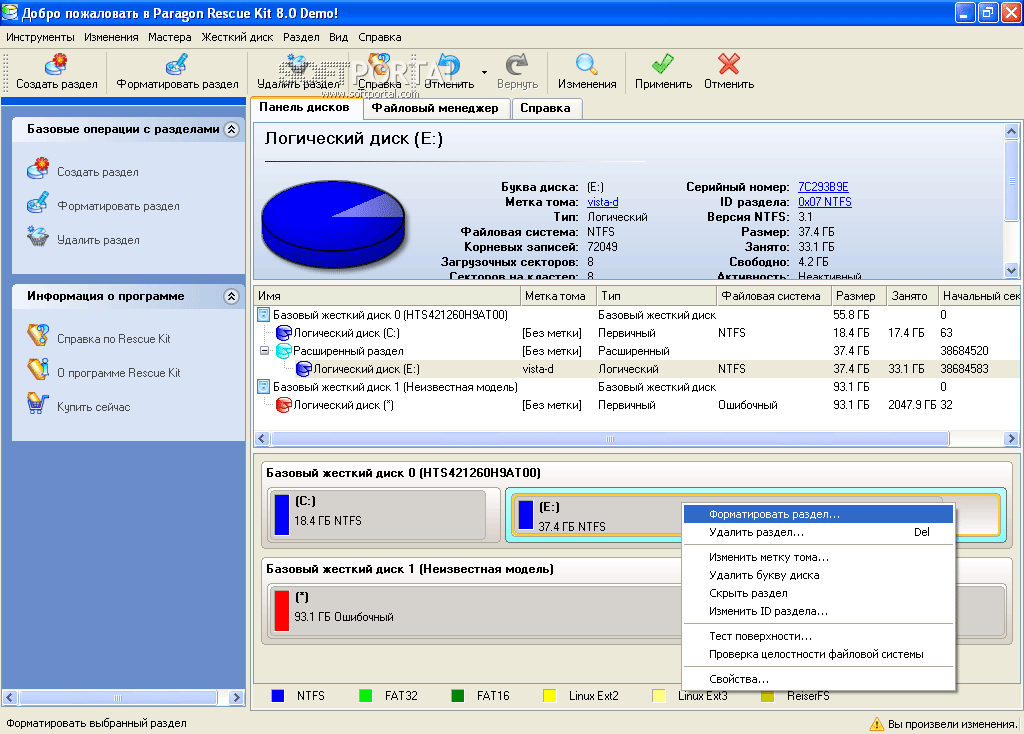The image size is (1024, 734).
Task: Click the sidebar horizontal scrollbar left arrow
Action: pyautogui.click(x=9, y=697)
